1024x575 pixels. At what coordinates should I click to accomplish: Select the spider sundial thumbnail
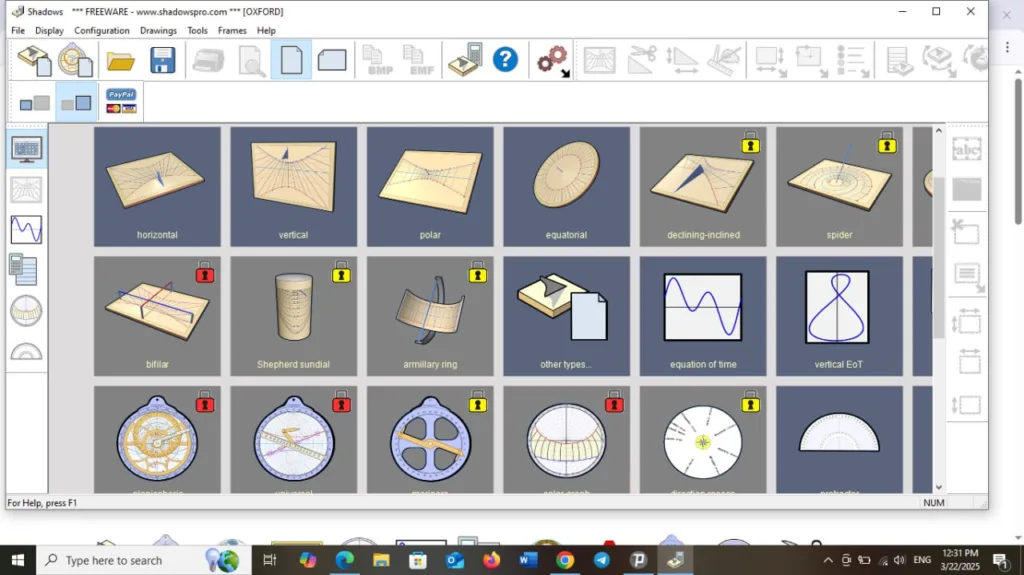840,187
